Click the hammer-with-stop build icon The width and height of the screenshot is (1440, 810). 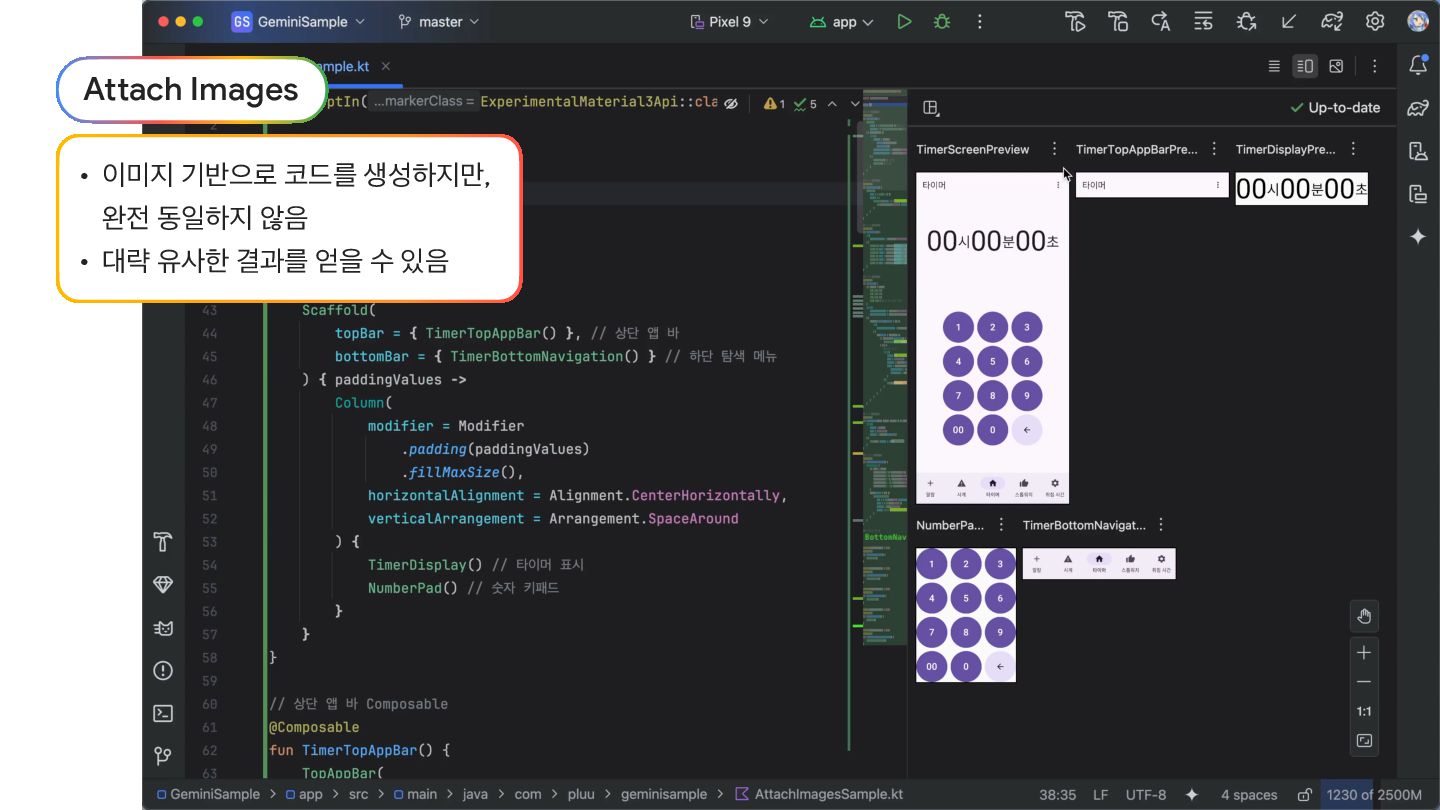click(1118, 21)
